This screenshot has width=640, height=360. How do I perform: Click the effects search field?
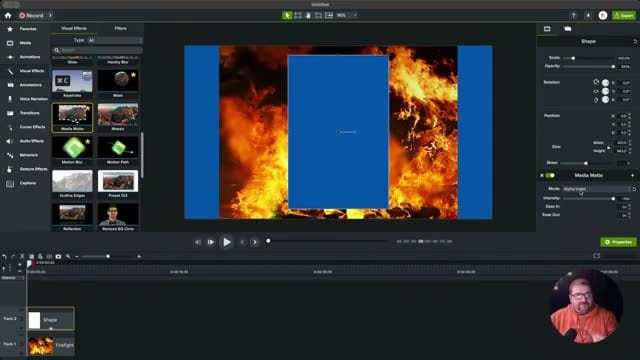click(x=97, y=50)
